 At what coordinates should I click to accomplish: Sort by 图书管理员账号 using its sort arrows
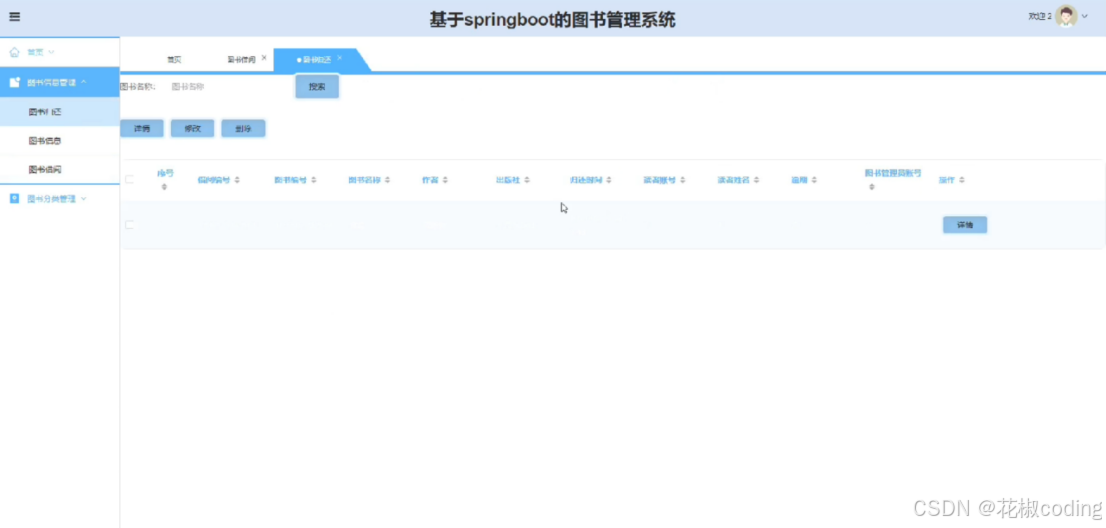point(872,187)
